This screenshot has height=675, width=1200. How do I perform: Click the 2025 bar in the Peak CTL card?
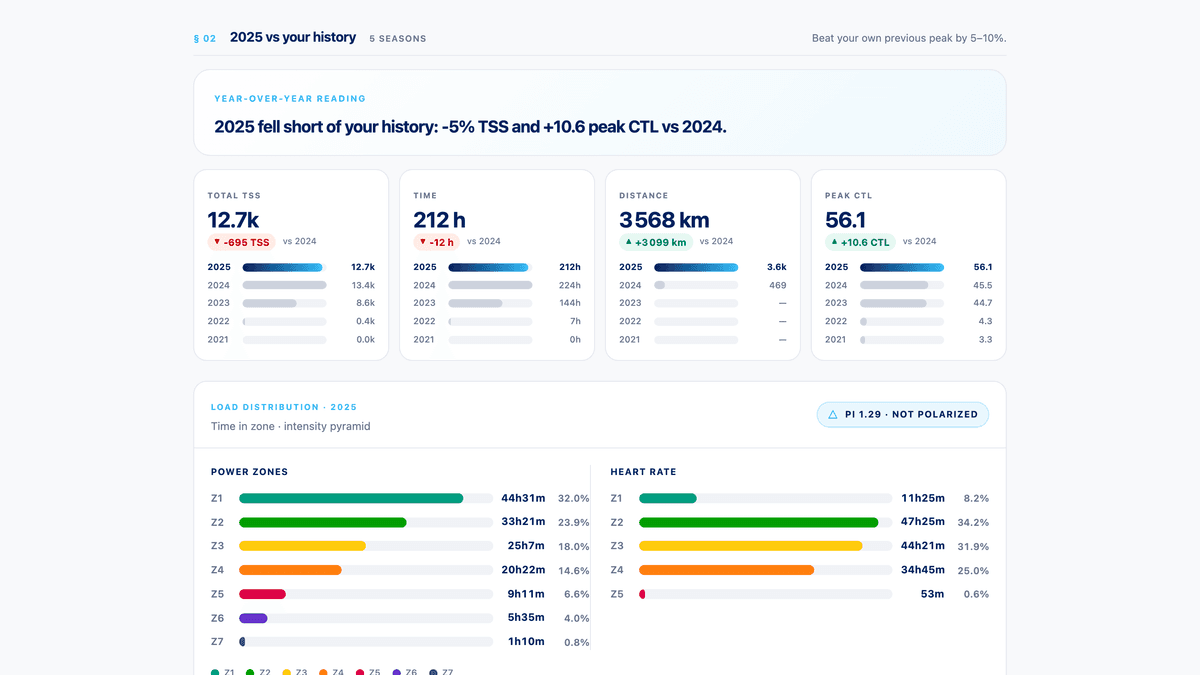click(902, 267)
